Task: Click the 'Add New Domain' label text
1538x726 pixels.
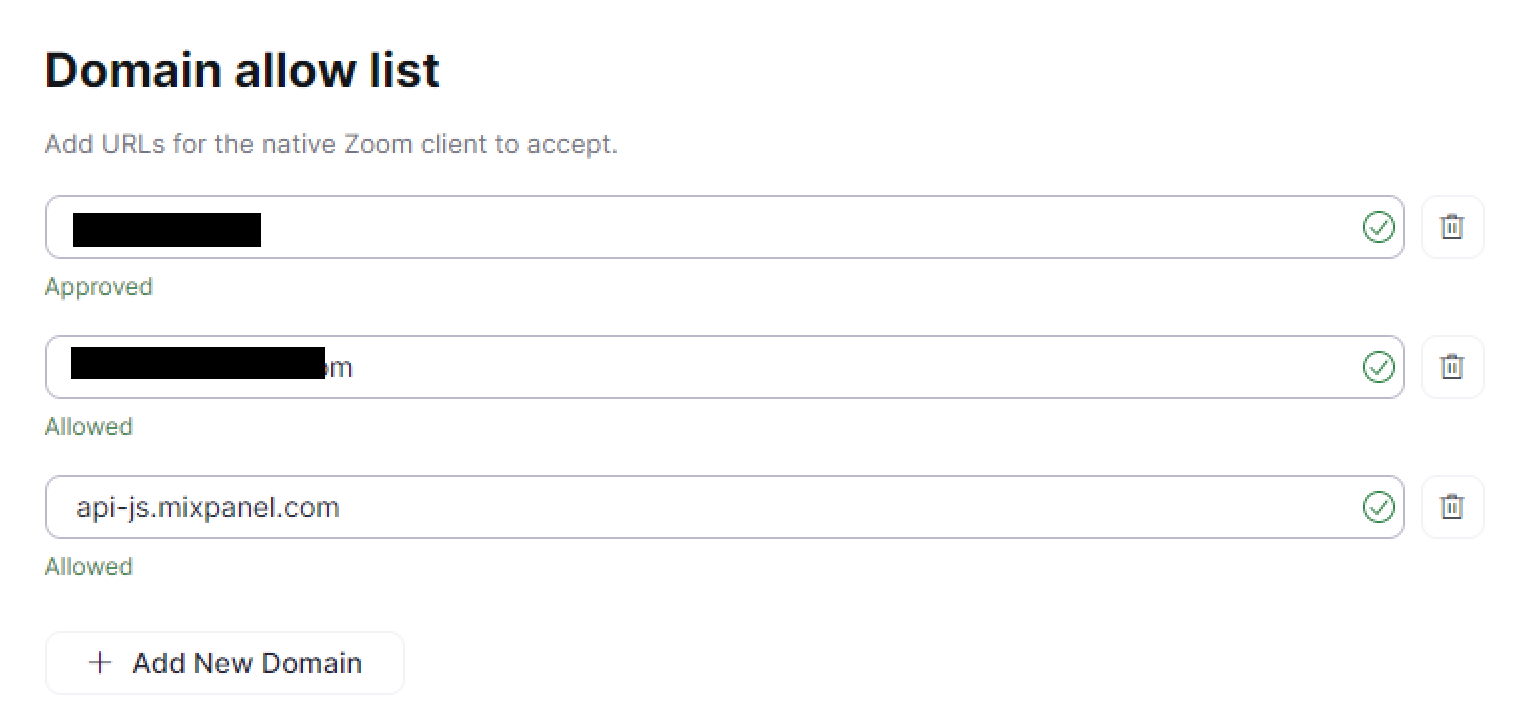Action: pos(247,663)
